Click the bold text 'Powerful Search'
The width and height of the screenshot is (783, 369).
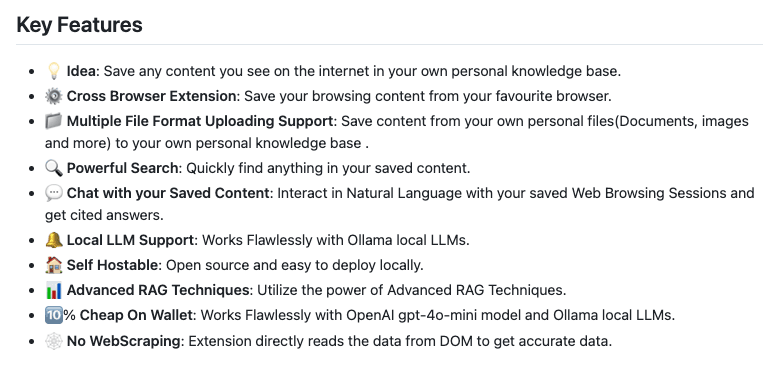click(x=122, y=168)
